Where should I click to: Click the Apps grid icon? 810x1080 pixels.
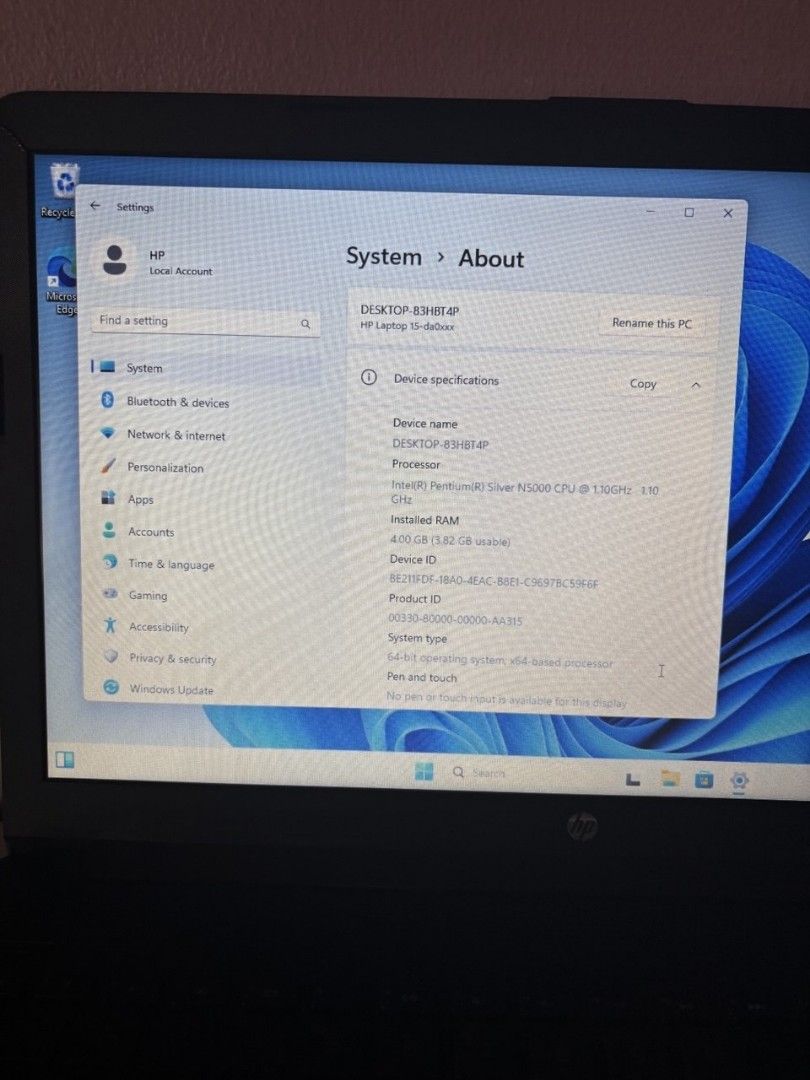click(108, 497)
